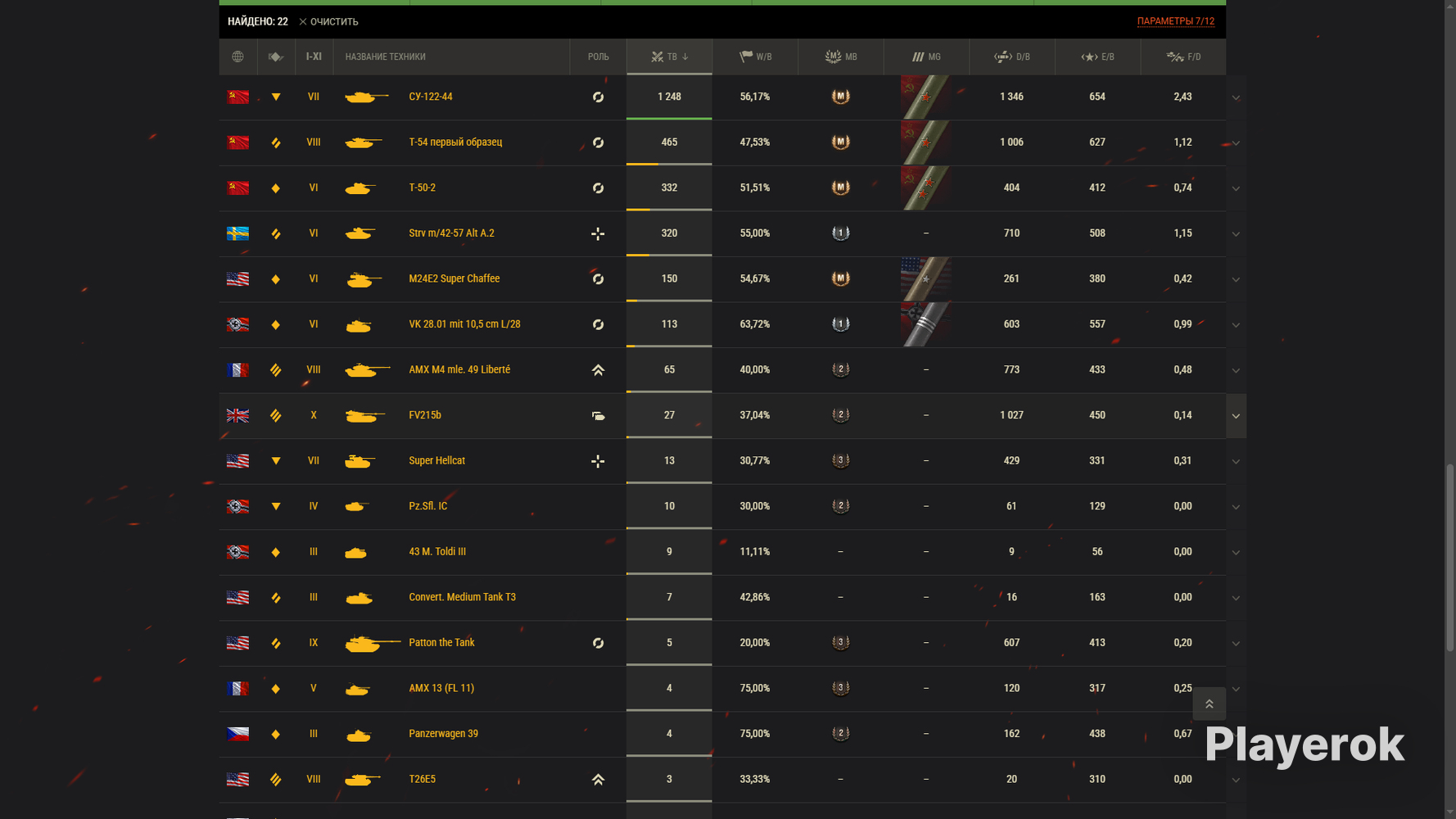Viewport: 1456px width, 819px height.
Task: Click the class 1 badge on Strv row
Action: 840,233
